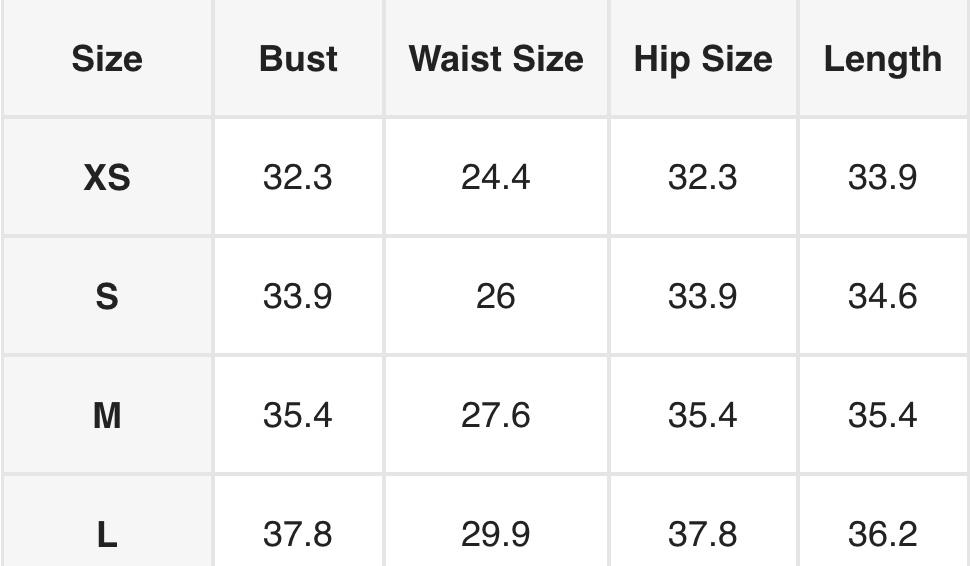Click the XS bust value 32.3
The height and width of the screenshot is (566, 970).
click(x=298, y=178)
